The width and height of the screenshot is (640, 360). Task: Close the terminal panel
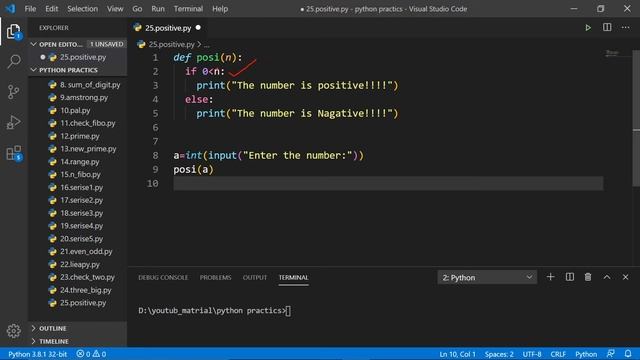tap(625, 277)
